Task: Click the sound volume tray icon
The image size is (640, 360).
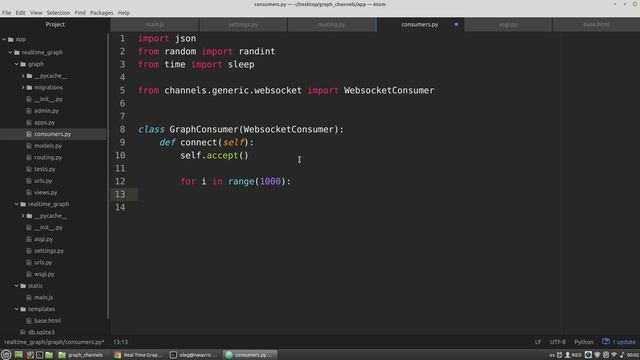Action: (622, 355)
